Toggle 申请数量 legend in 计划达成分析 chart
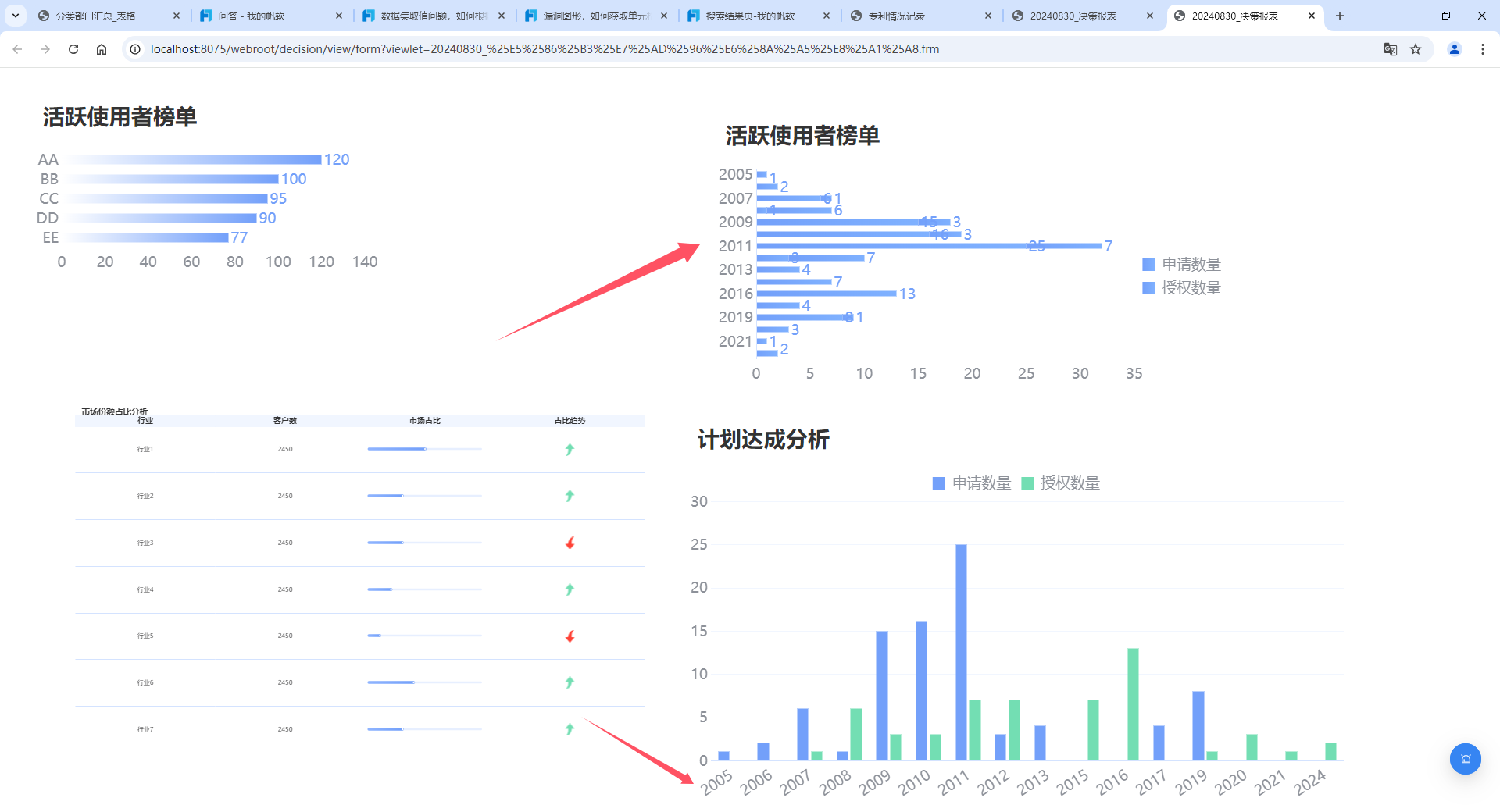Image resolution: width=1500 pixels, height=812 pixels. pos(972,483)
